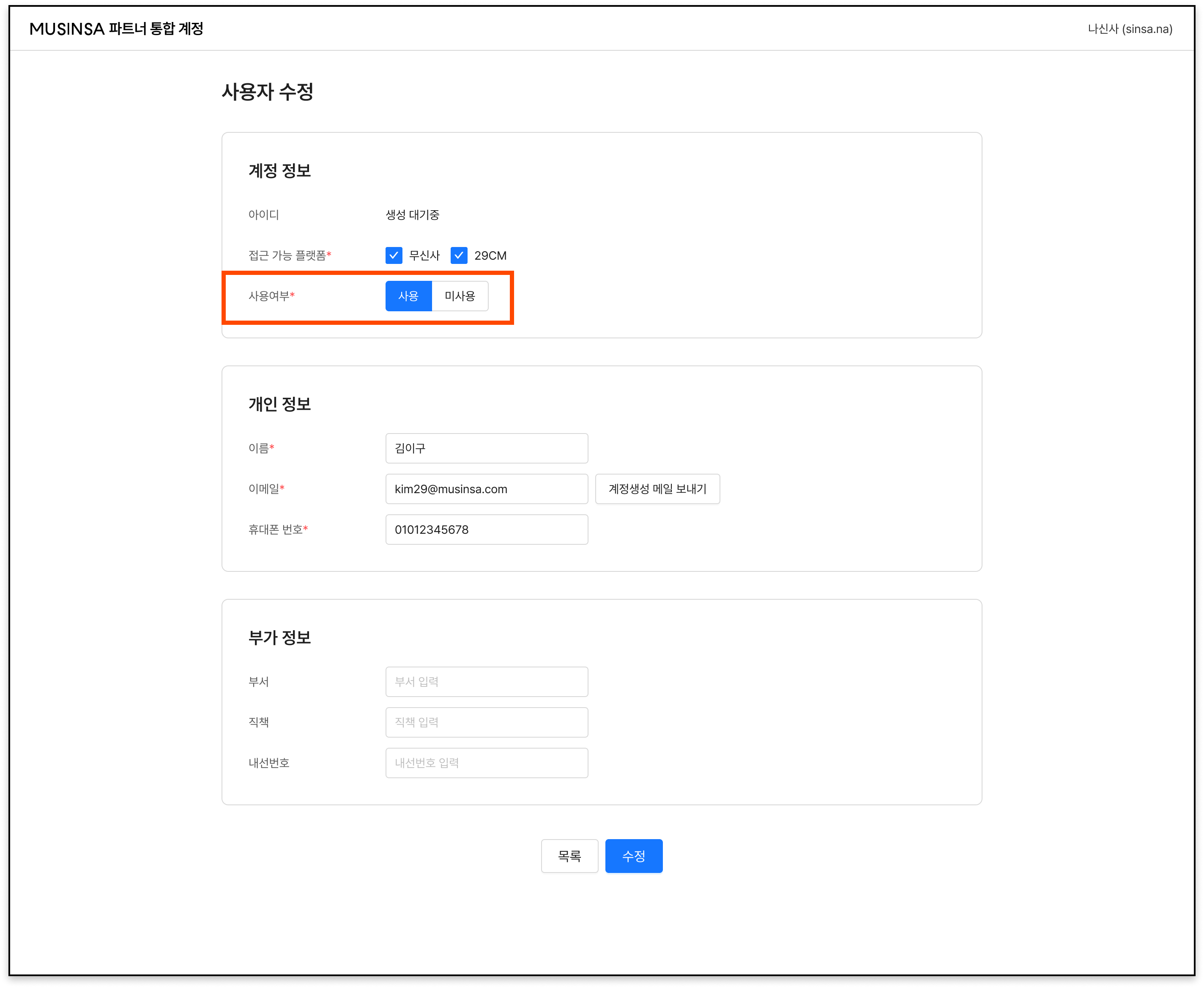The height and width of the screenshot is (988, 1204).
Task: Uncheck the 무신사 platform checkbox
Action: pos(394,255)
